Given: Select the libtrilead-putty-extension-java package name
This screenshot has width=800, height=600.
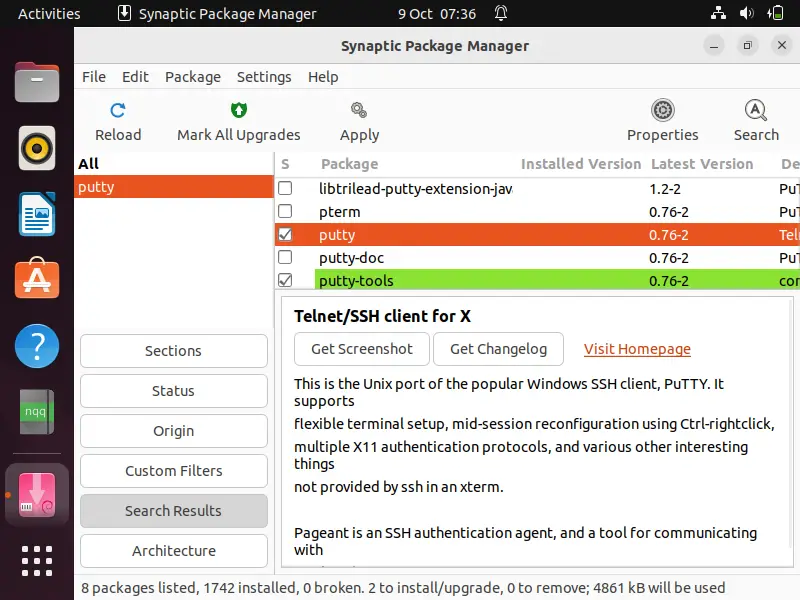Looking at the screenshot, I should click(416, 189).
